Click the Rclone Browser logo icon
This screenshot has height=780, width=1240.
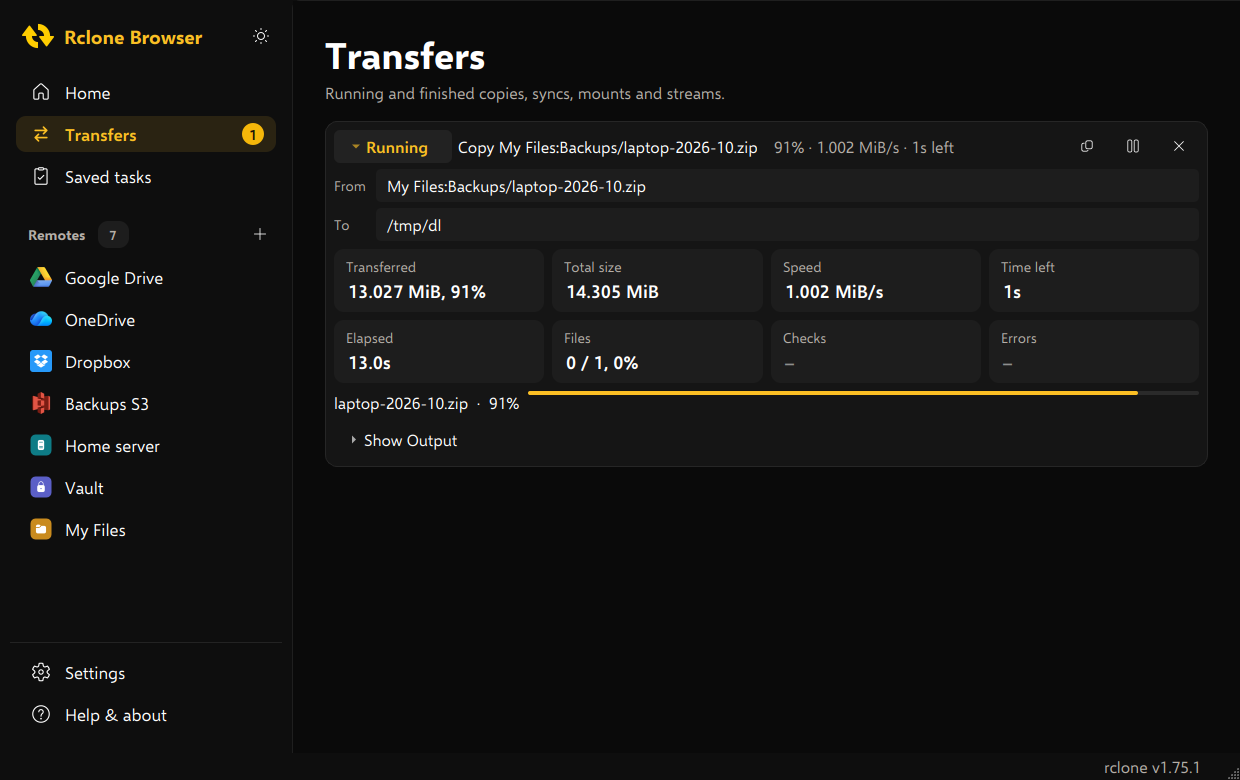38,37
